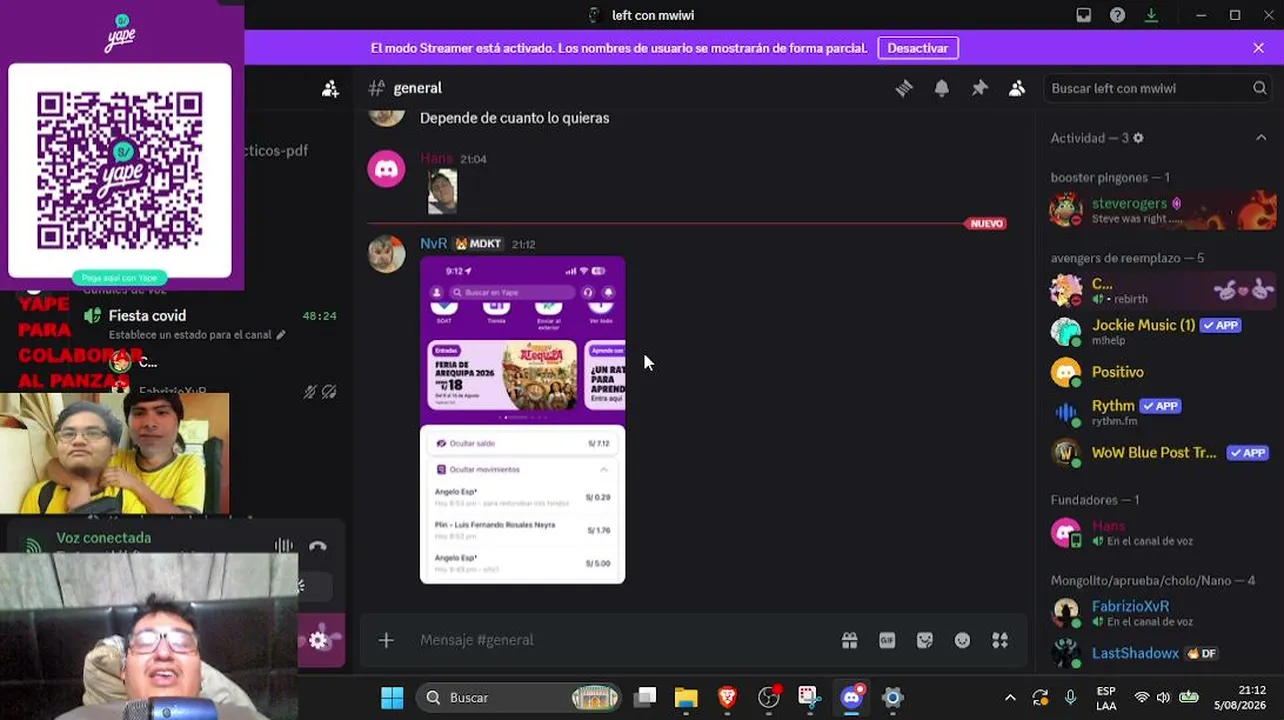Edit channel status pencil icon
1284x720 pixels.
(x=281, y=335)
